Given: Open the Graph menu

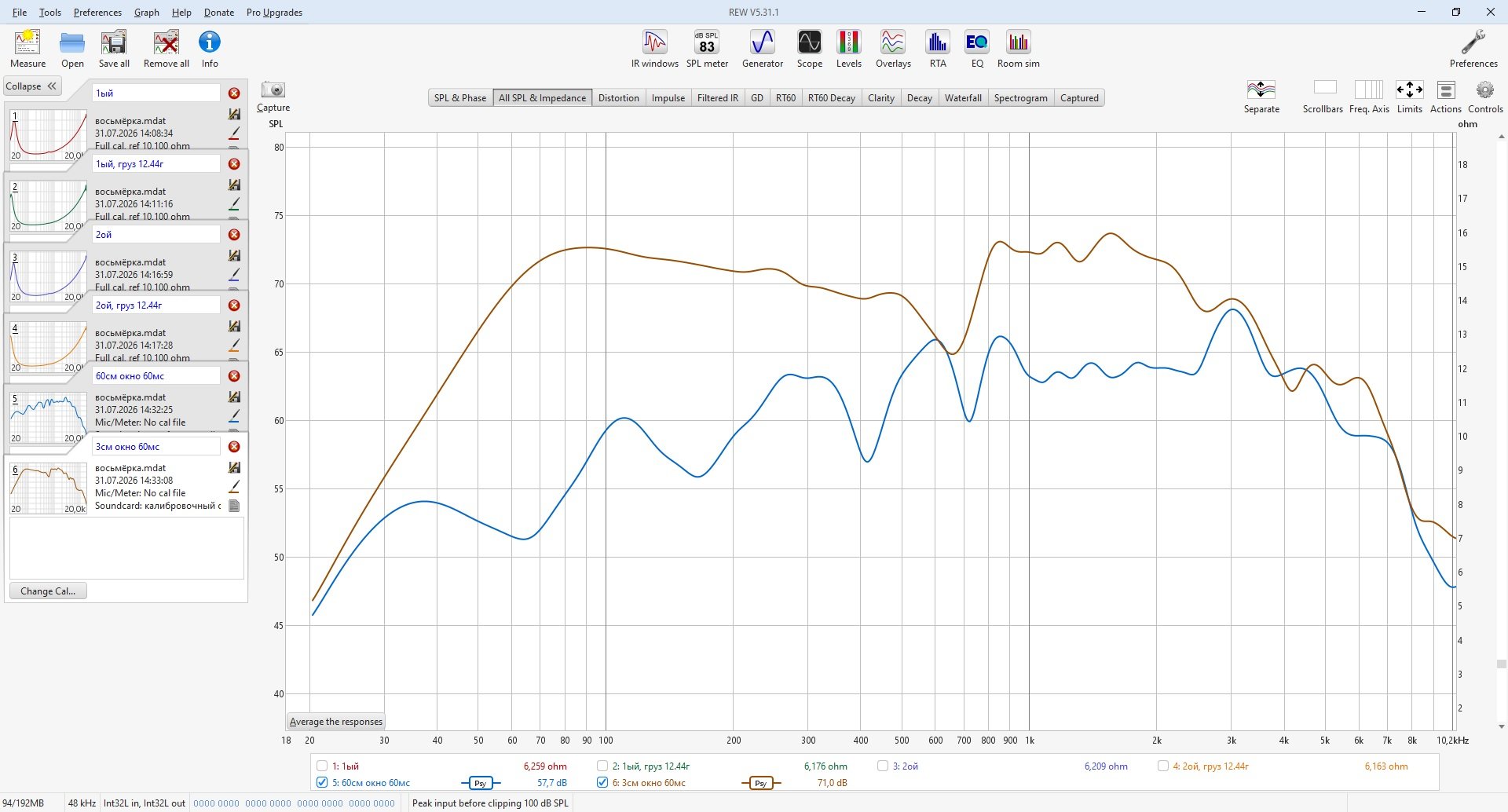Looking at the screenshot, I should pos(147,13).
